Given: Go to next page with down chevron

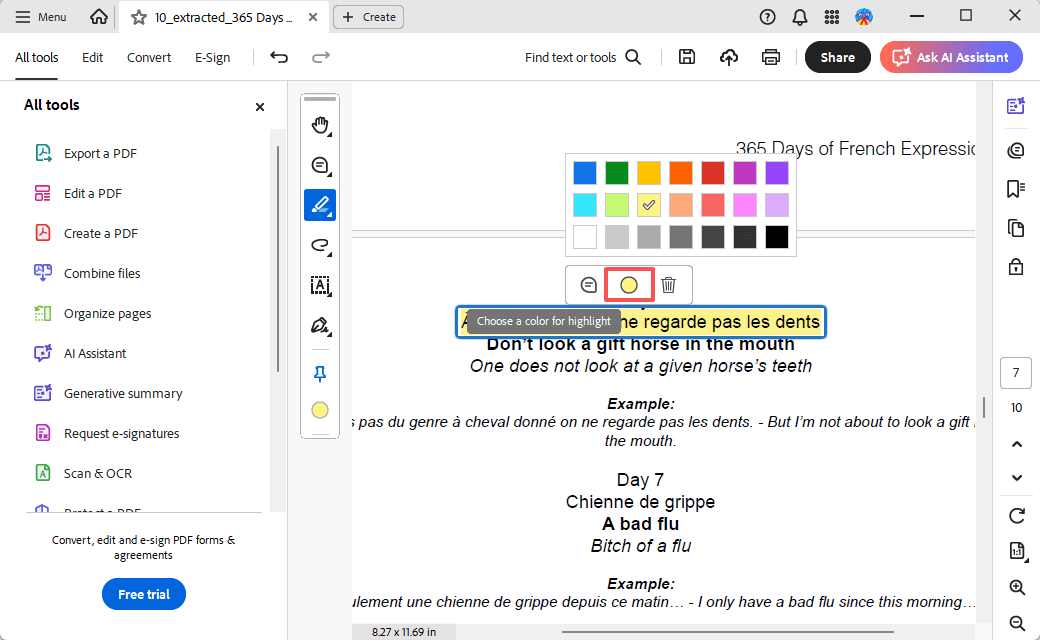Looking at the screenshot, I should click(1017, 477).
